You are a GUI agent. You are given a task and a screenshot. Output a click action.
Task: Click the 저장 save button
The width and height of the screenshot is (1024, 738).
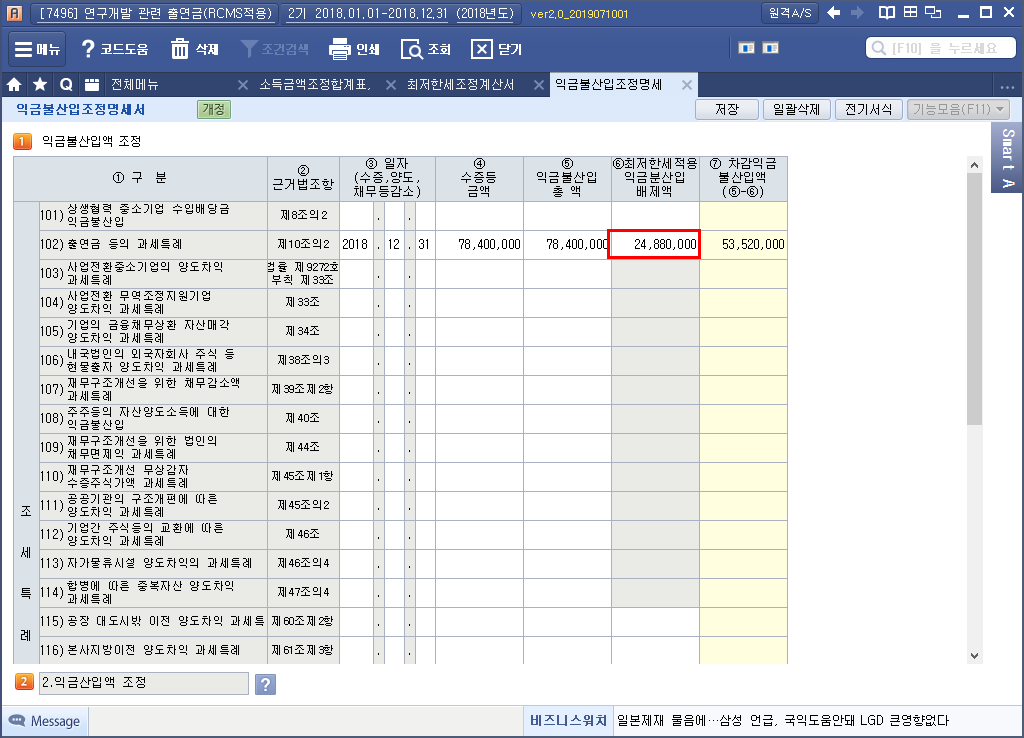pyautogui.click(x=727, y=109)
